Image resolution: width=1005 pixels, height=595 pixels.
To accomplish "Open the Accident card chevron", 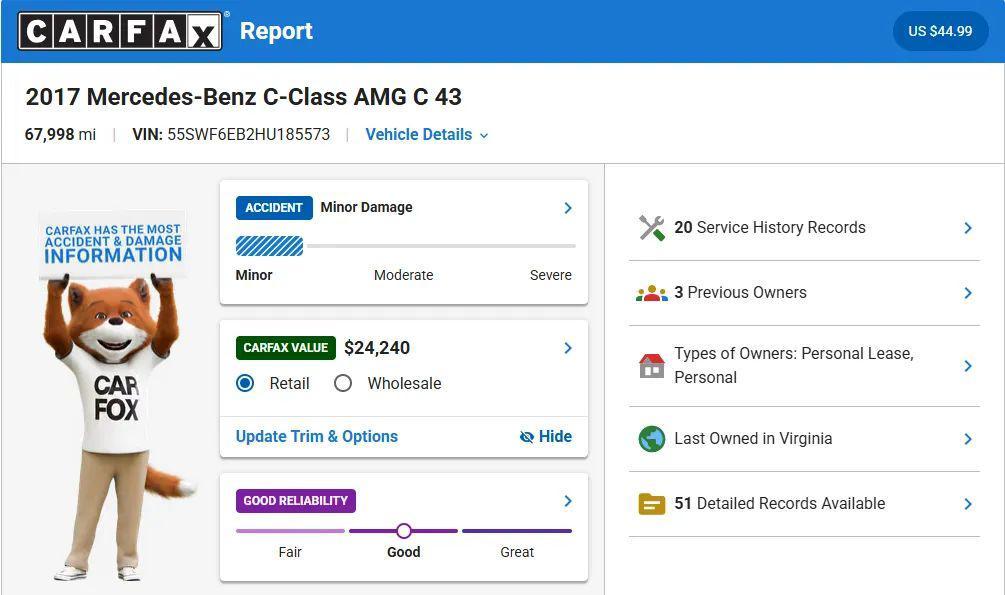I will [x=568, y=208].
